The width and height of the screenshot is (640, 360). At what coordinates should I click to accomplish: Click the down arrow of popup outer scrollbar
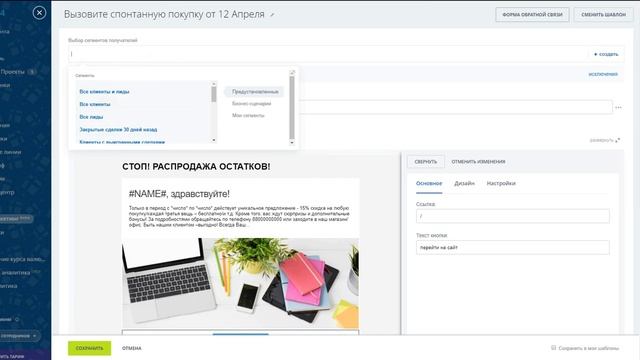(x=292, y=142)
